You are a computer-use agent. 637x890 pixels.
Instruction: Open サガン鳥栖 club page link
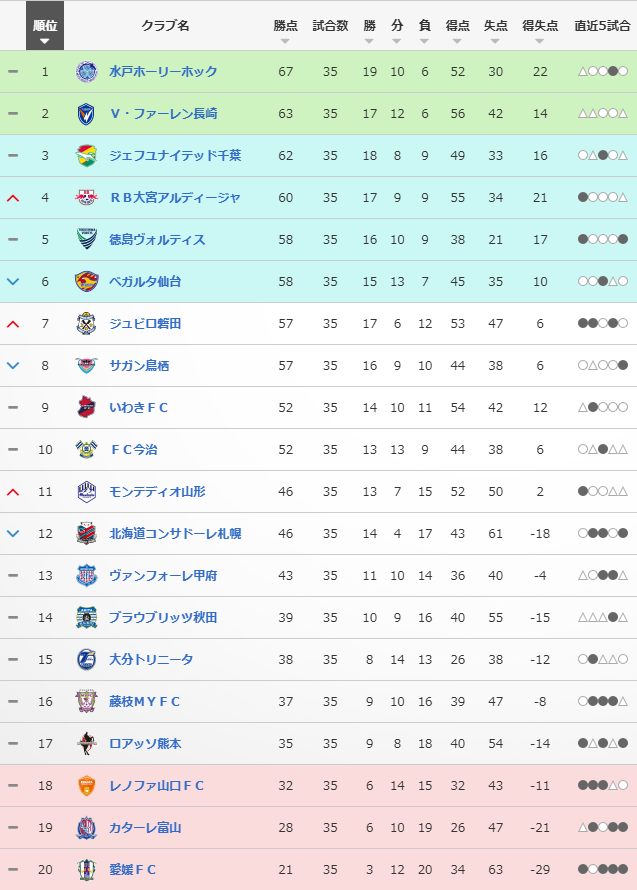point(139,366)
